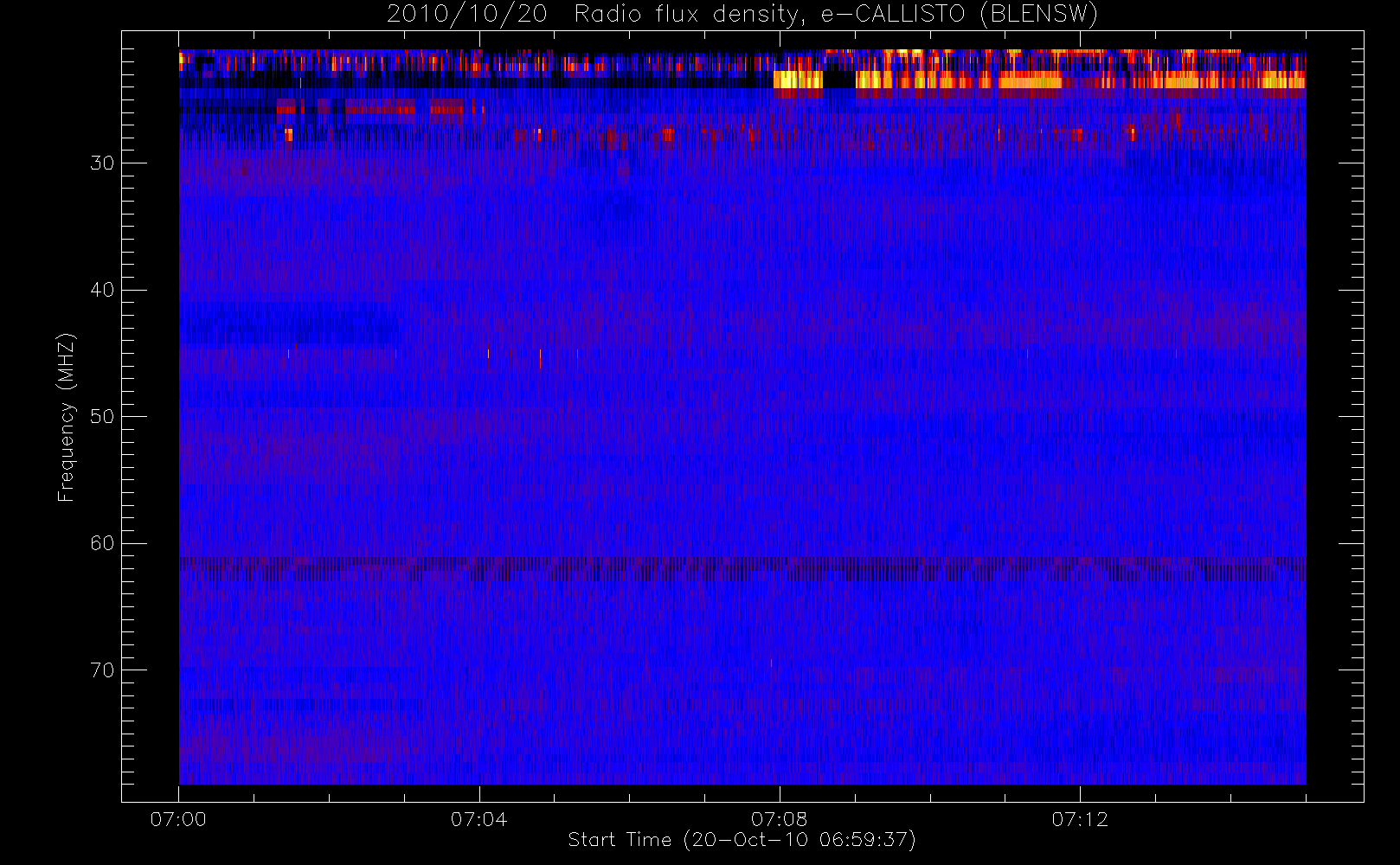1400x865 pixels.
Task: Click the '07:04' time tick label
Action: (x=478, y=819)
